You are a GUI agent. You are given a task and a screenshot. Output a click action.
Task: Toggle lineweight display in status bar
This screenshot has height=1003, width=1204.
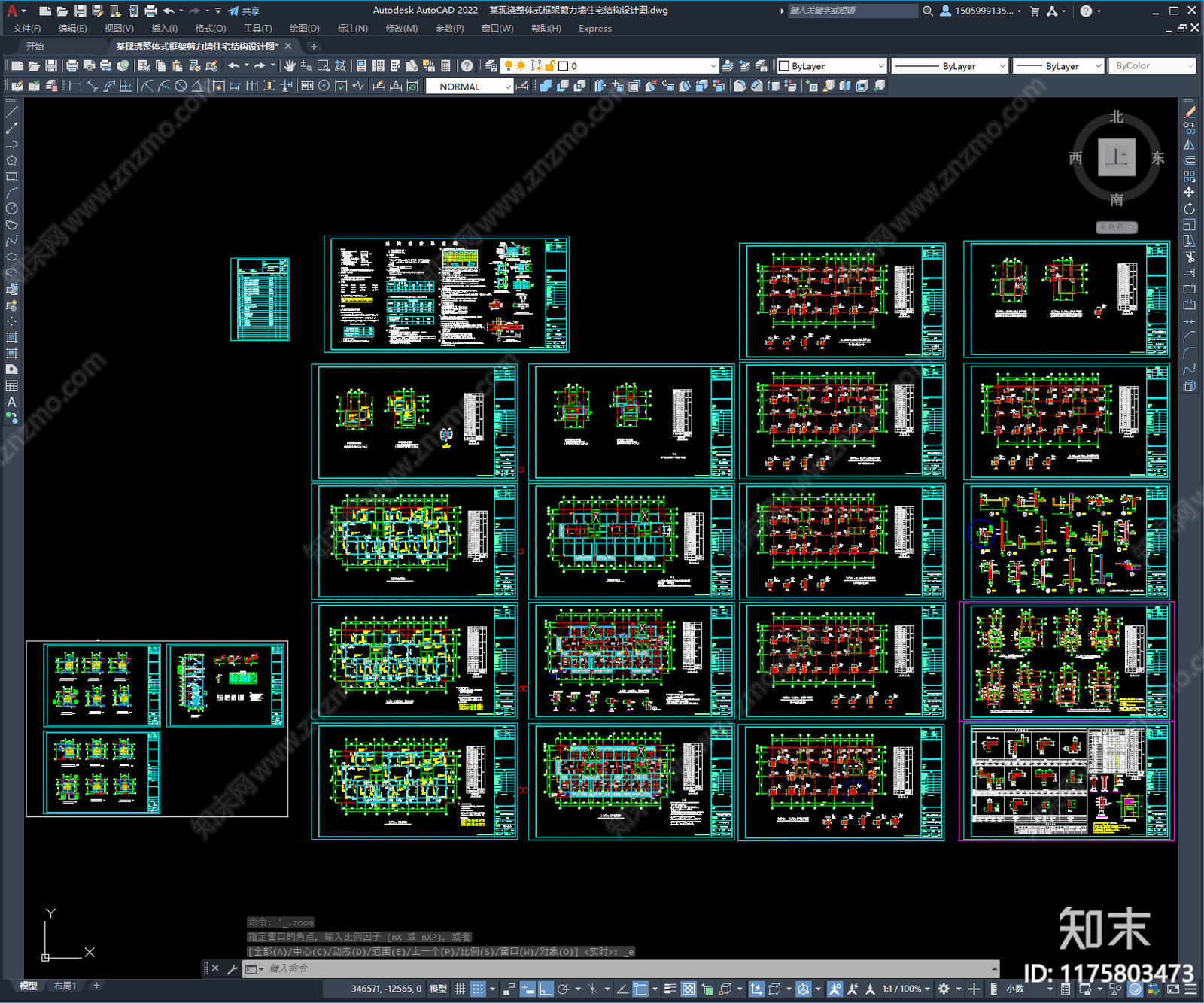tap(670, 989)
